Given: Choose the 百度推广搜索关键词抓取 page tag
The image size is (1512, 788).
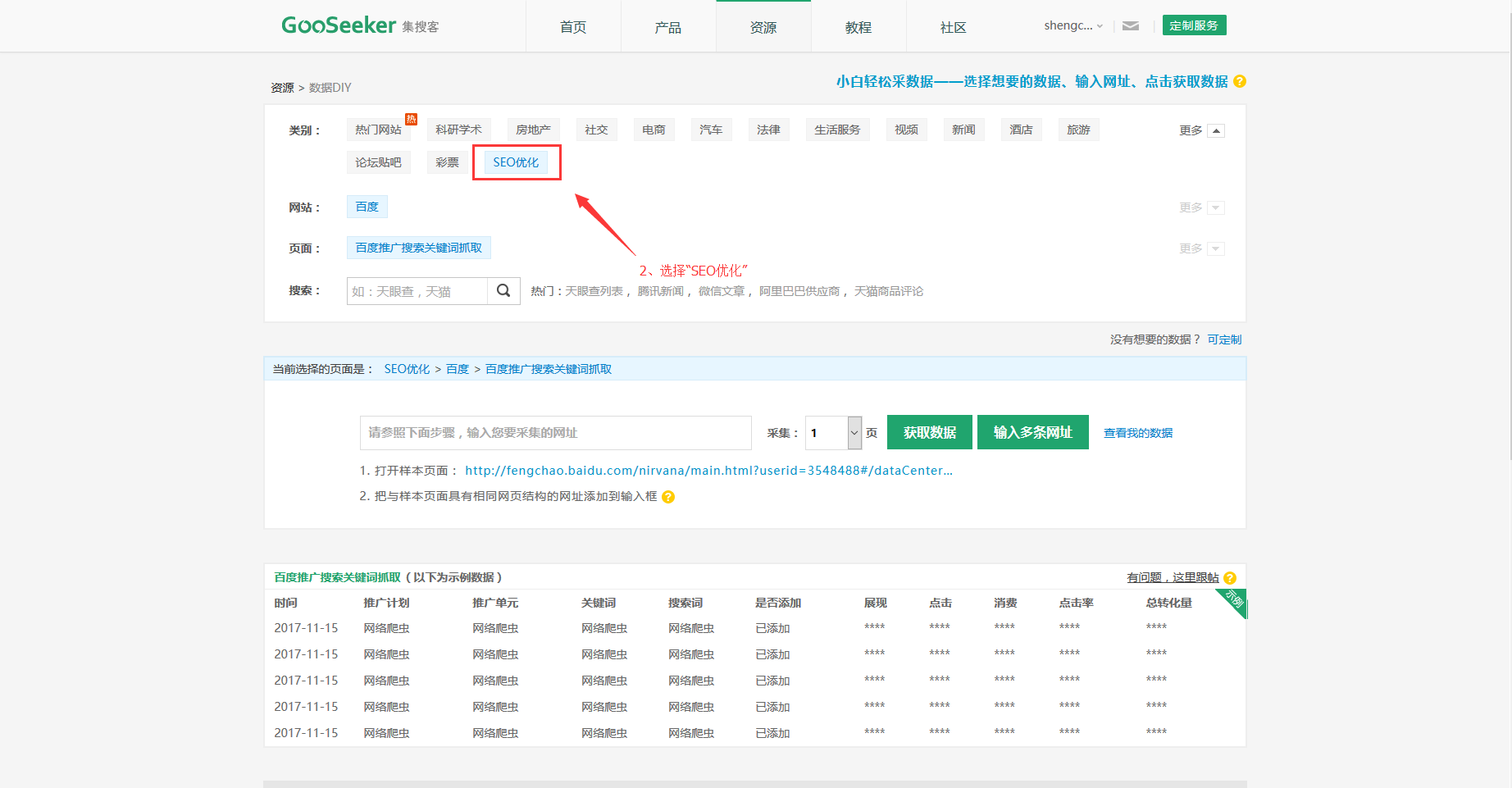Looking at the screenshot, I should pyautogui.click(x=419, y=248).
